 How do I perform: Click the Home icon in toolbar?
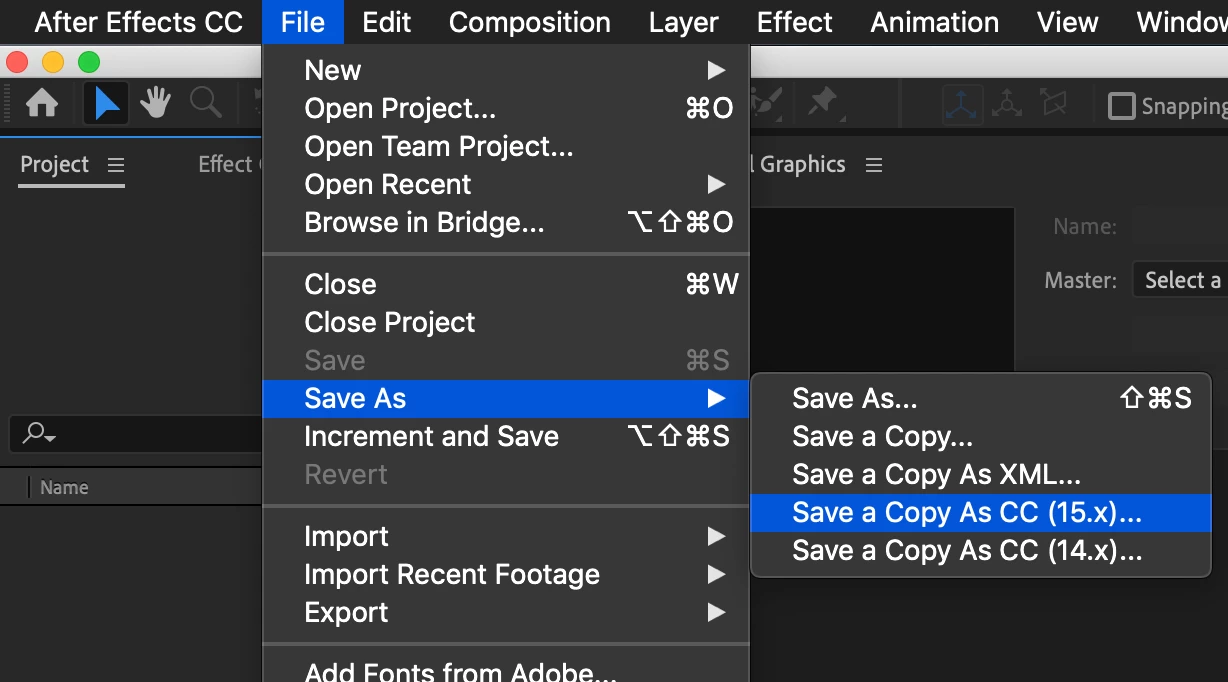coord(42,104)
